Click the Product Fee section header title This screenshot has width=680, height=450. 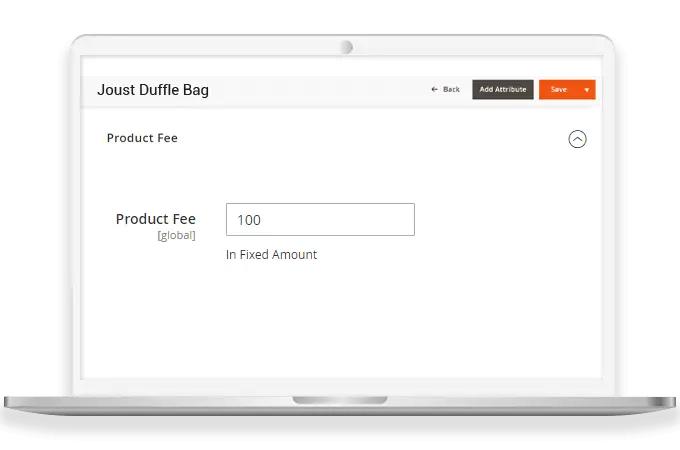(x=142, y=138)
